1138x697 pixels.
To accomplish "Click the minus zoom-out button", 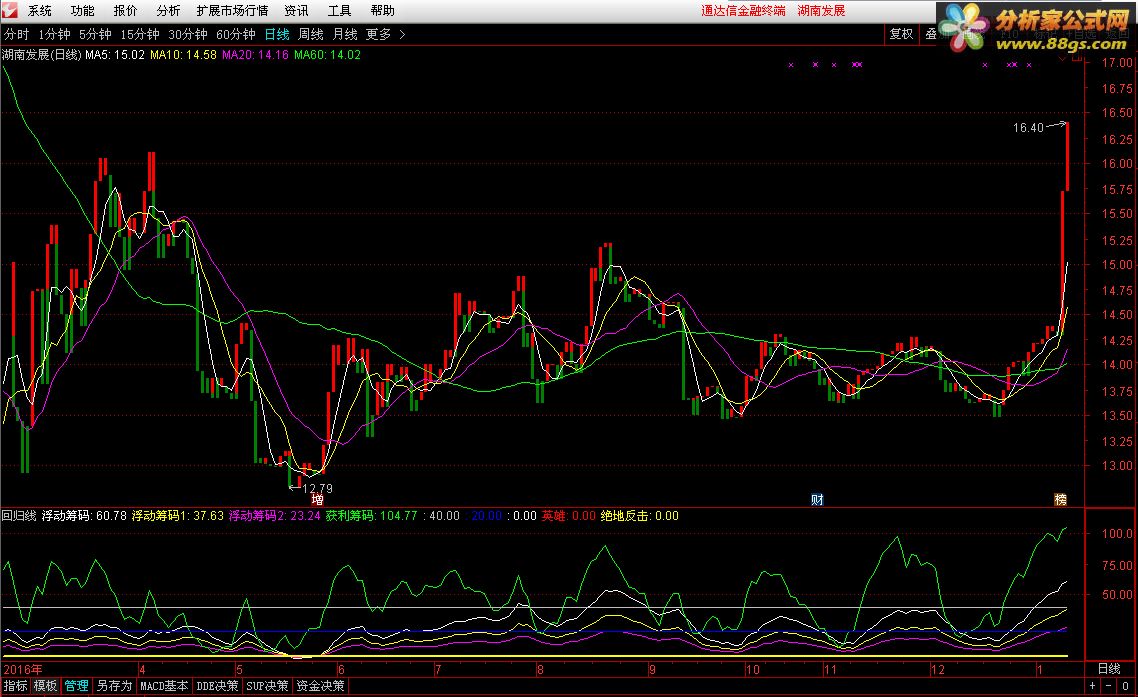I will pyautogui.click(x=1109, y=685).
